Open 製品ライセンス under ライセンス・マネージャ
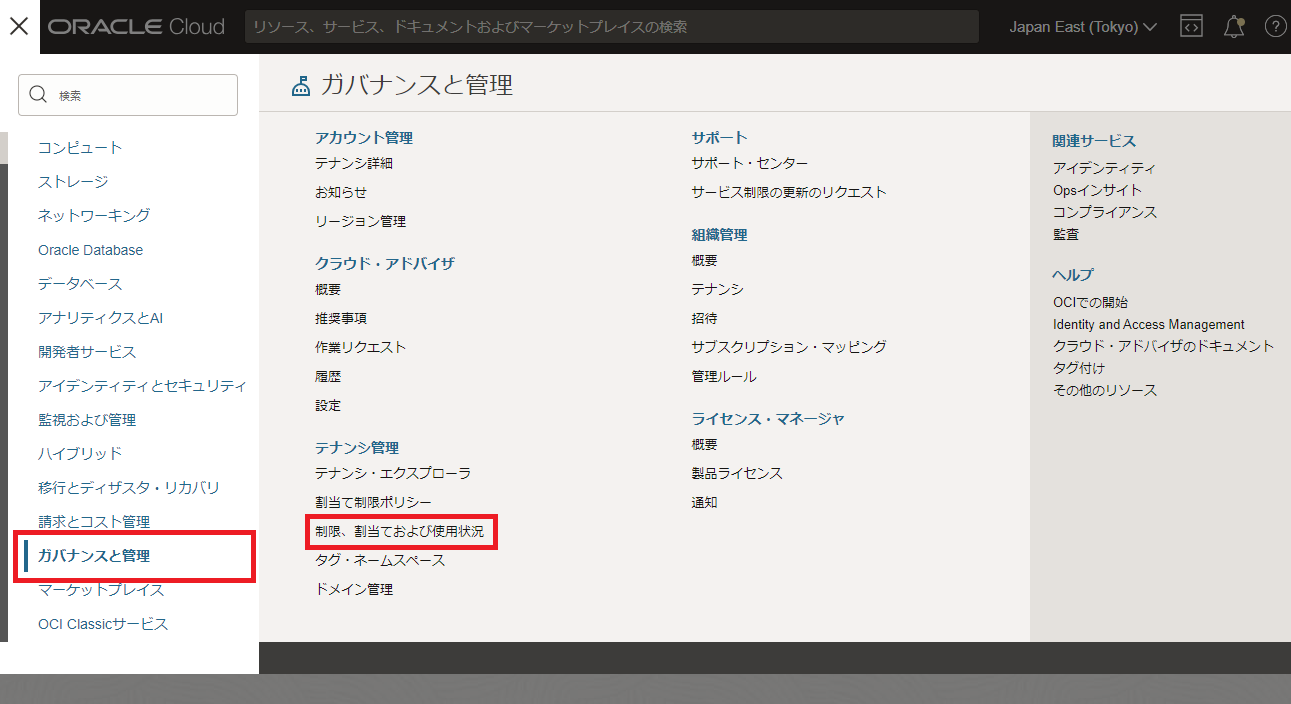The height and width of the screenshot is (704, 1291). (736, 473)
